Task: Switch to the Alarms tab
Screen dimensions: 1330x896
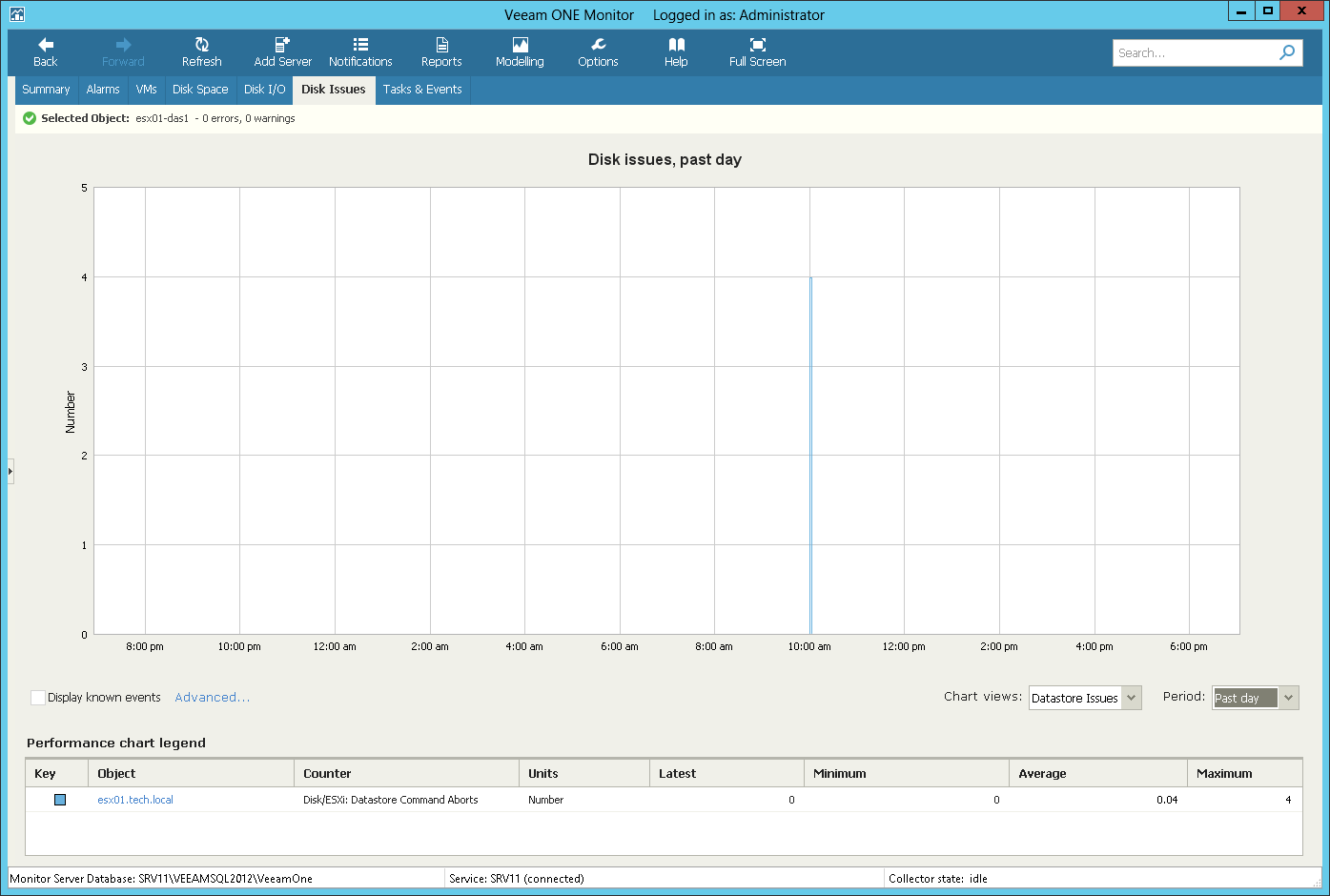Action: [103, 90]
